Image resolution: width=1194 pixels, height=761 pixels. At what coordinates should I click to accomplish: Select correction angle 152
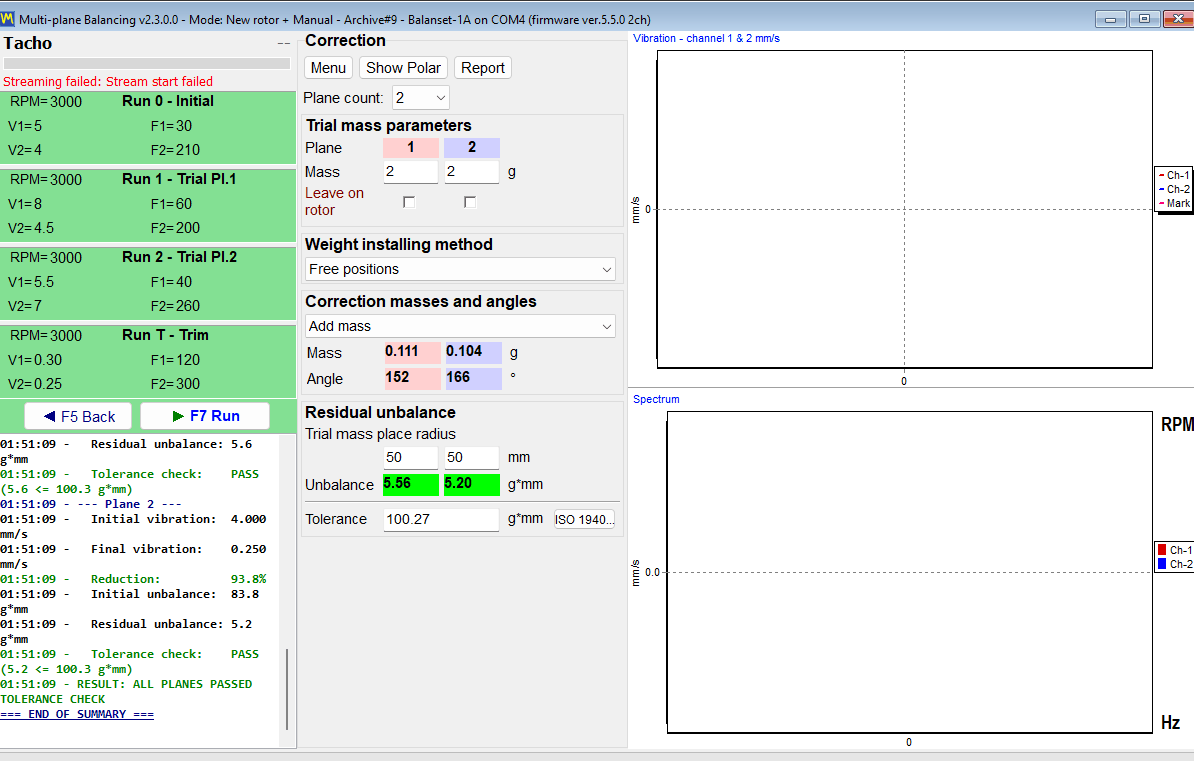click(x=412, y=378)
